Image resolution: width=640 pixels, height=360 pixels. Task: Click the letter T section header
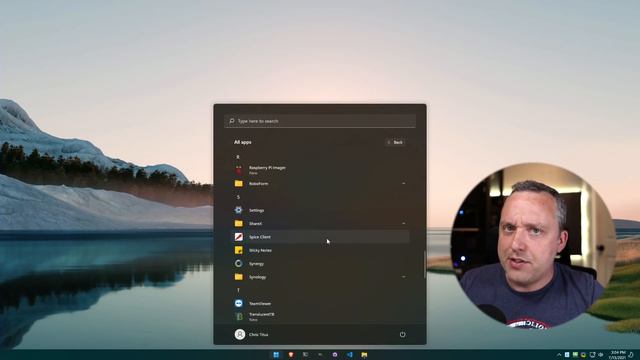pyautogui.click(x=238, y=290)
